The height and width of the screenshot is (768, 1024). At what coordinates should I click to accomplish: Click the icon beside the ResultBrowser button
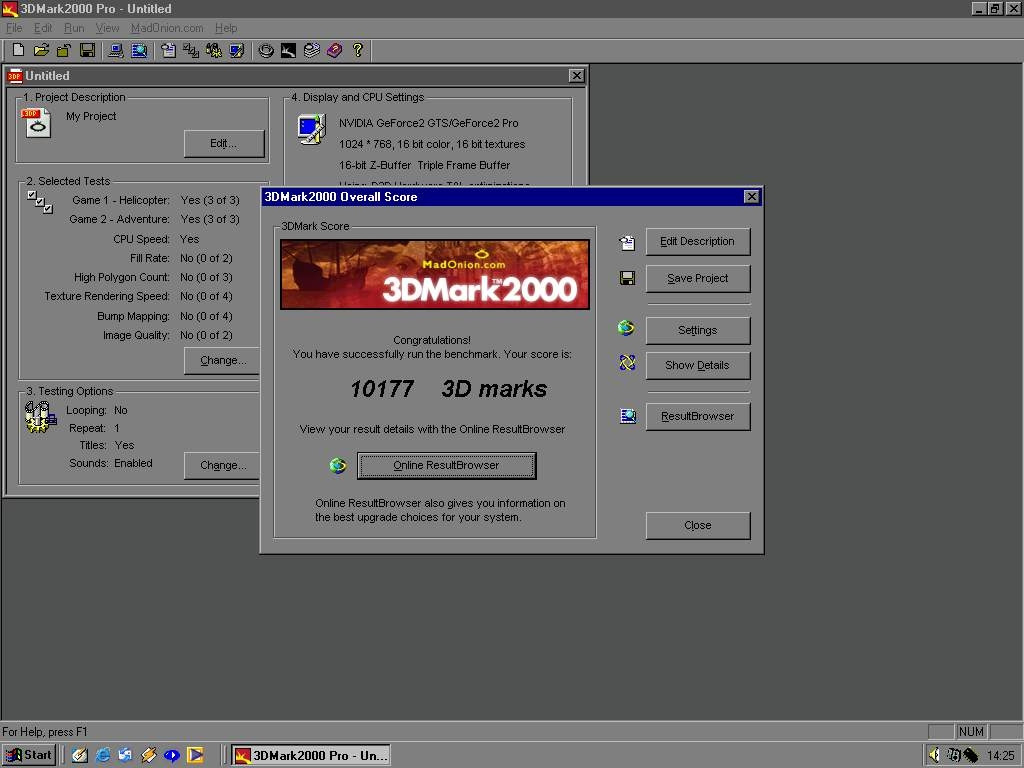[628, 416]
